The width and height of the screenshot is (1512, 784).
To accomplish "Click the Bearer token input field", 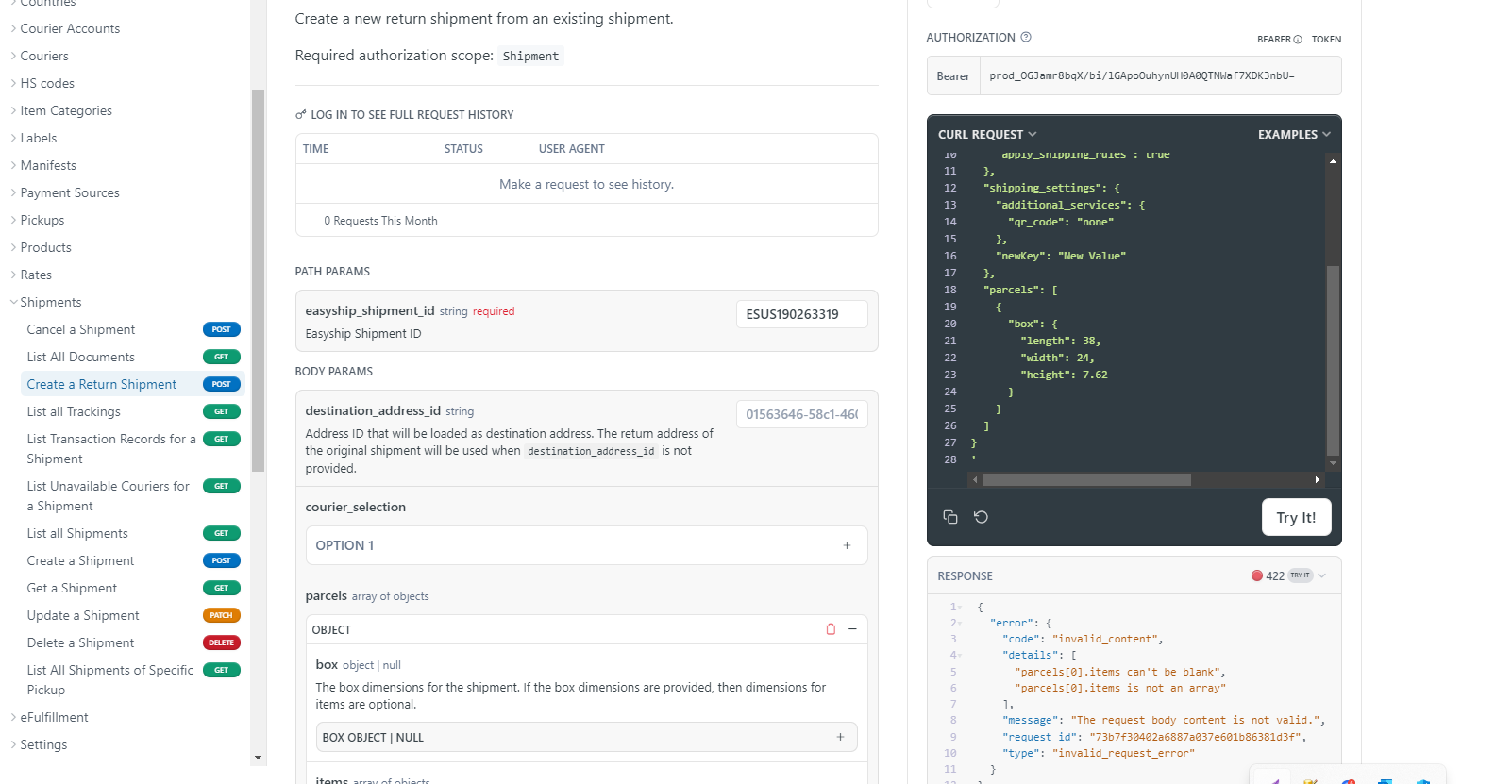I will click(x=1160, y=75).
